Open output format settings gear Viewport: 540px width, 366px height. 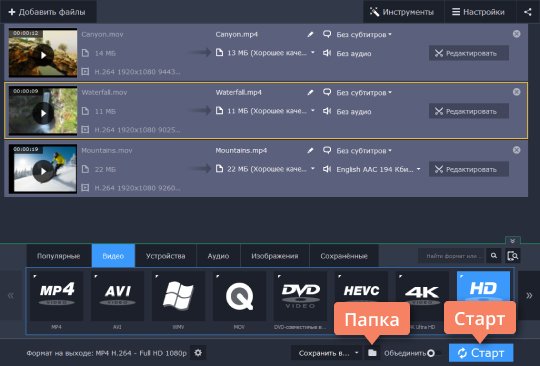pyautogui.click(x=198, y=353)
